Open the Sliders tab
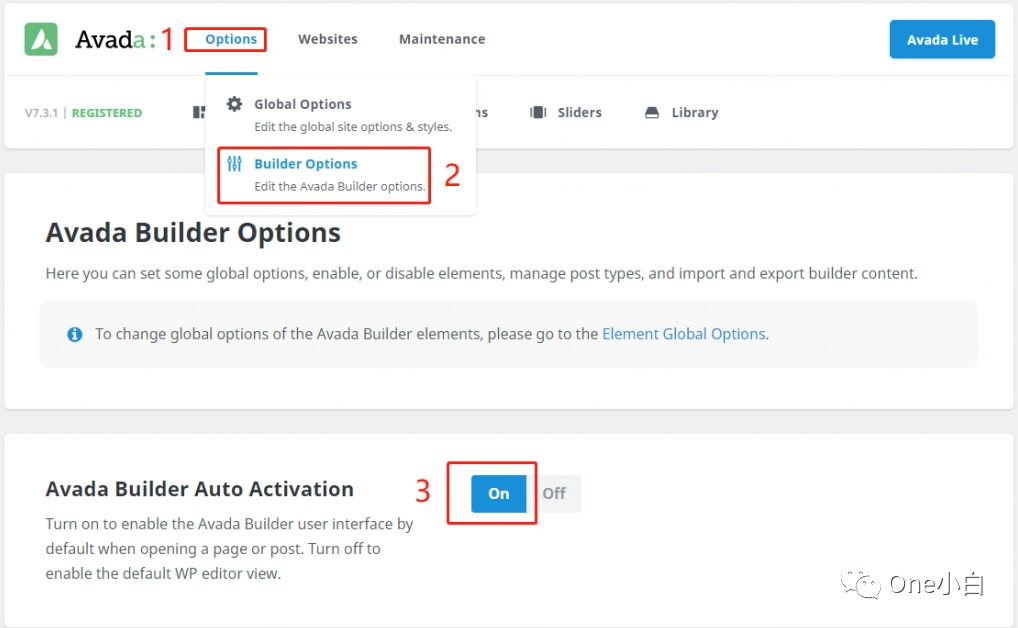 pyautogui.click(x=579, y=113)
